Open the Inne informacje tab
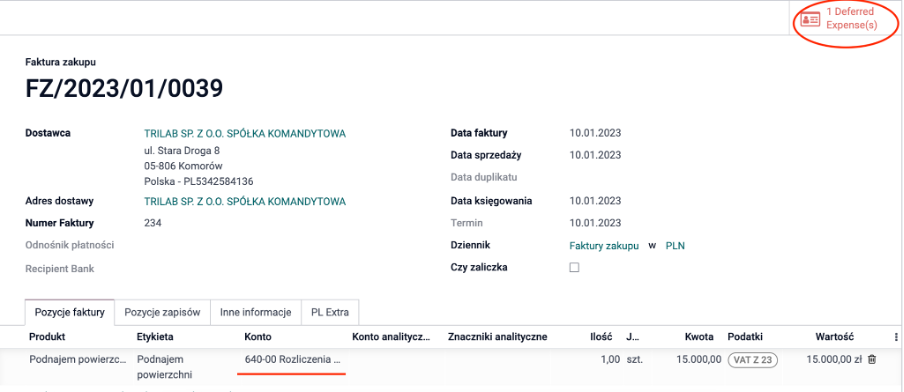Image resolution: width=904 pixels, height=392 pixels. click(256, 312)
